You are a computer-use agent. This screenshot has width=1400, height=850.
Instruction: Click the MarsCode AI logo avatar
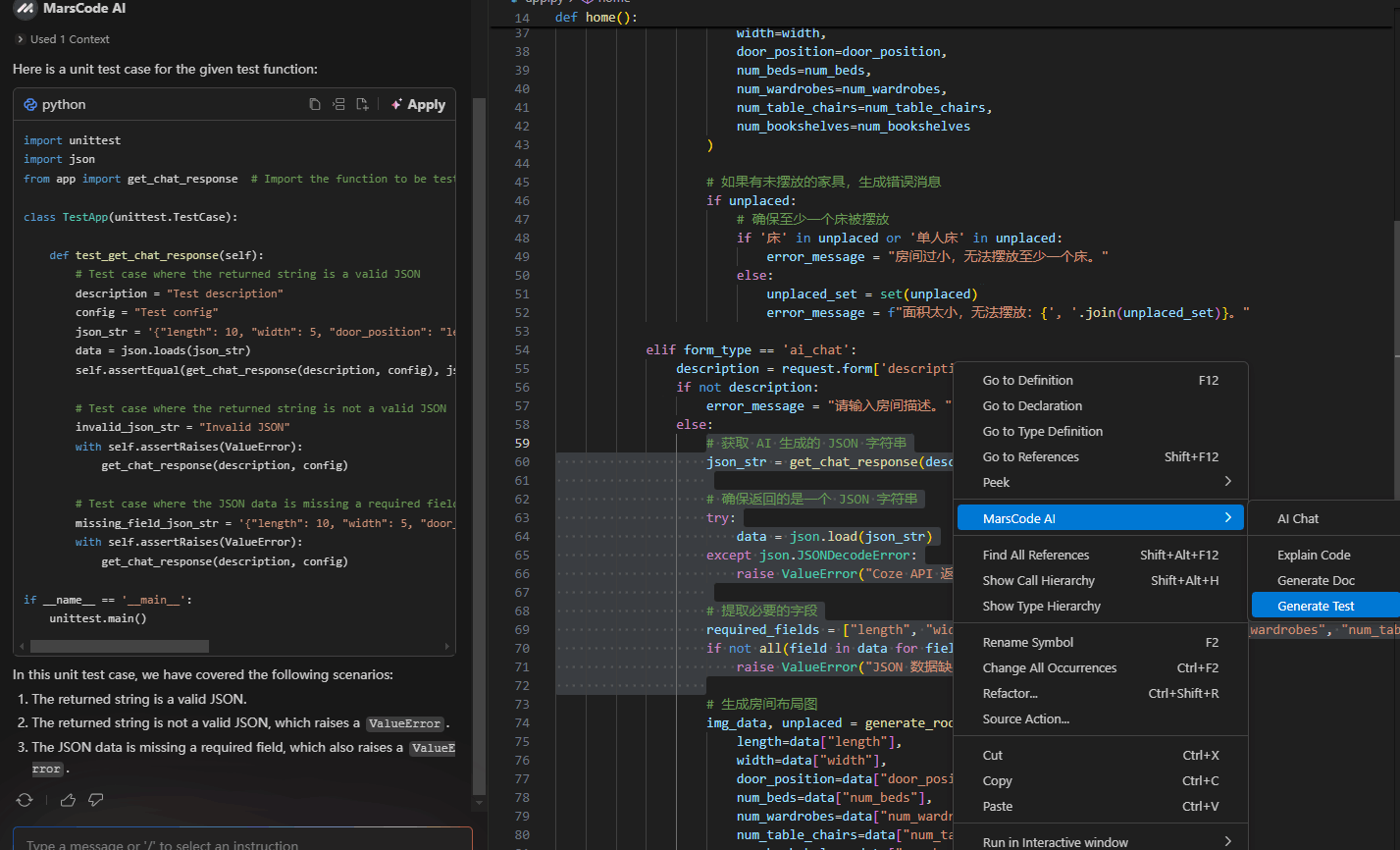pos(25,9)
